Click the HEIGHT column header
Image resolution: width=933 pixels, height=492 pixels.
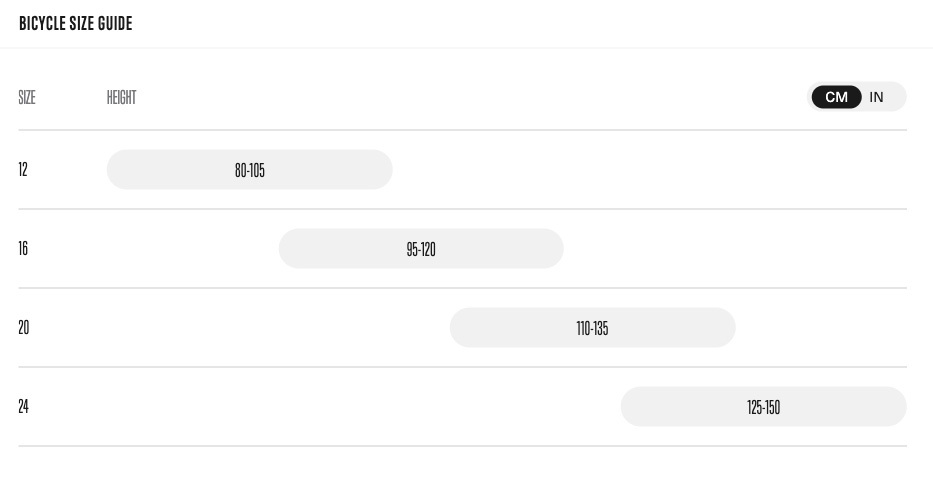coord(121,97)
